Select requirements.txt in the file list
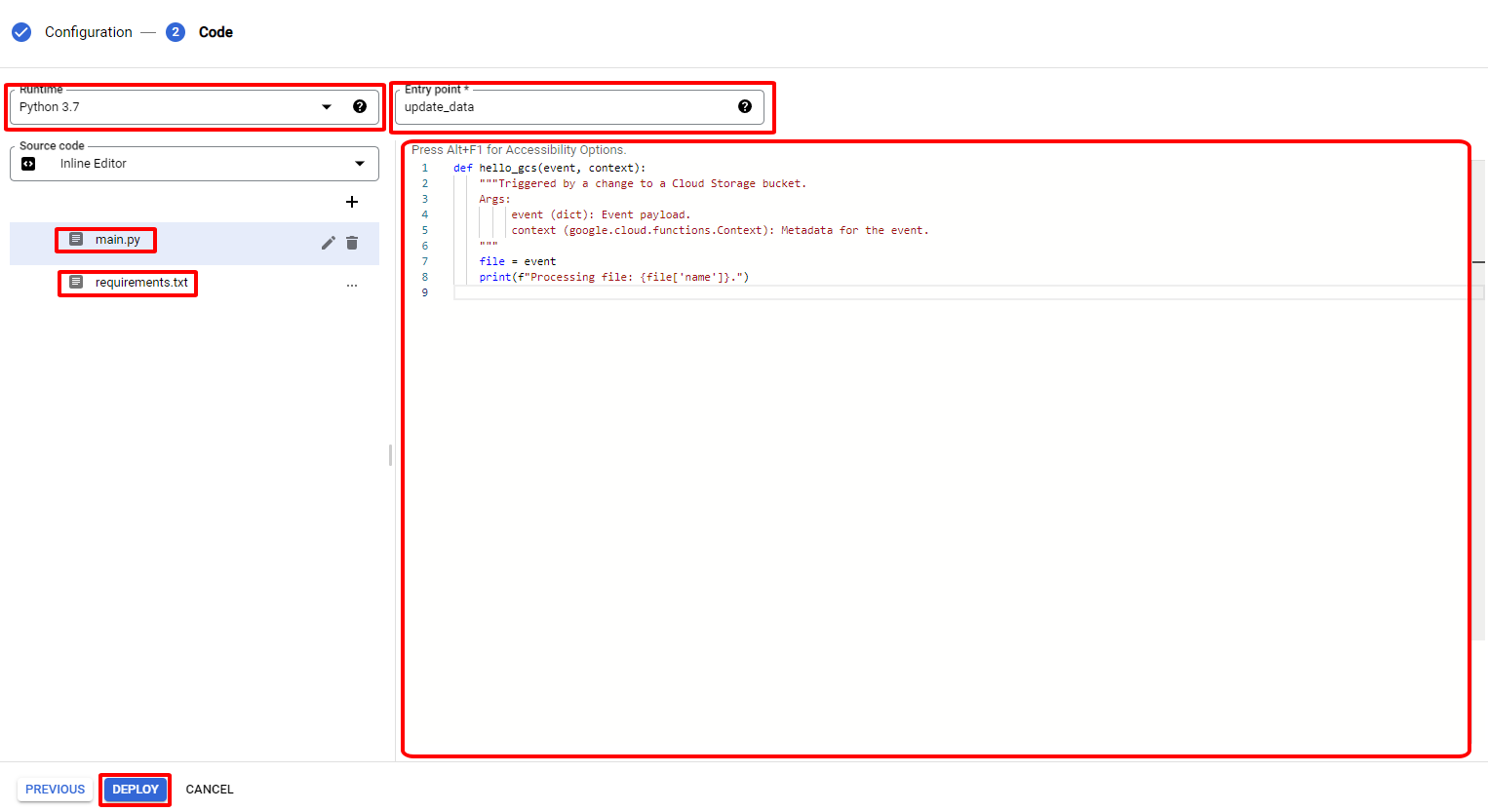The width and height of the screenshot is (1488, 812). tap(194, 285)
